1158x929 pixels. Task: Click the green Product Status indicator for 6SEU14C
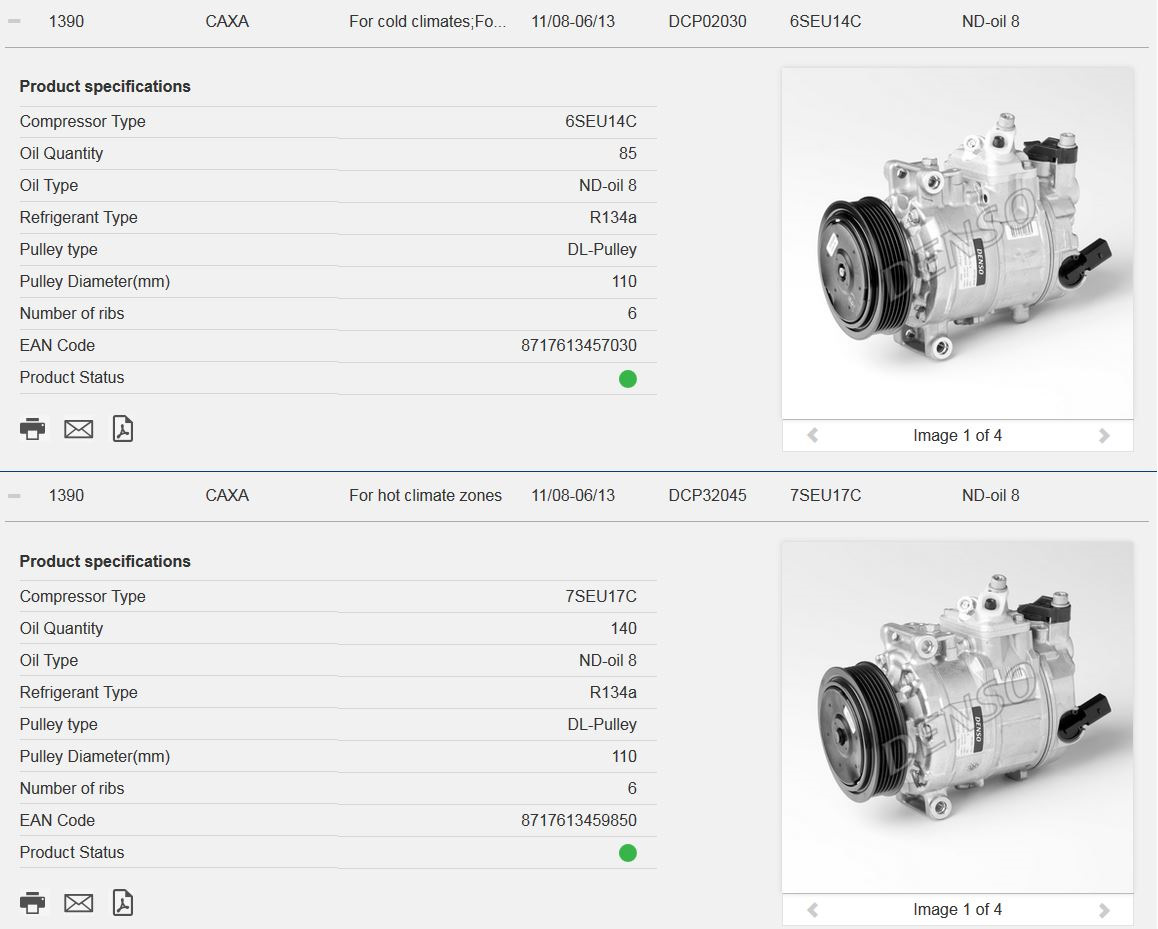pyautogui.click(x=627, y=378)
